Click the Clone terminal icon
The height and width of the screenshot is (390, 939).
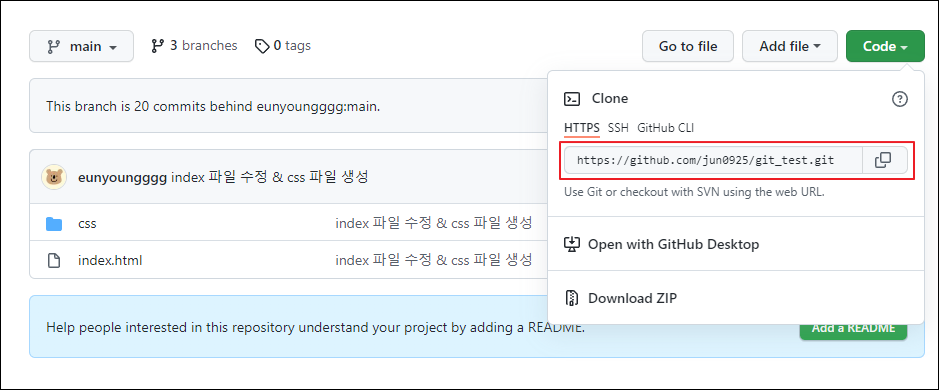pos(573,98)
